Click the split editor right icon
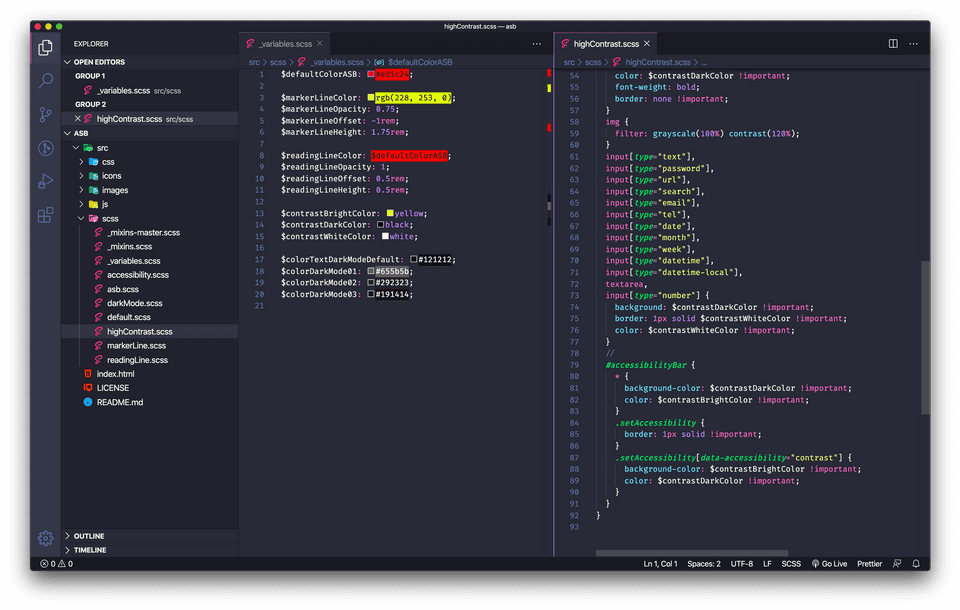Image resolution: width=960 pixels, height=610 pixels. pos(893,44)
